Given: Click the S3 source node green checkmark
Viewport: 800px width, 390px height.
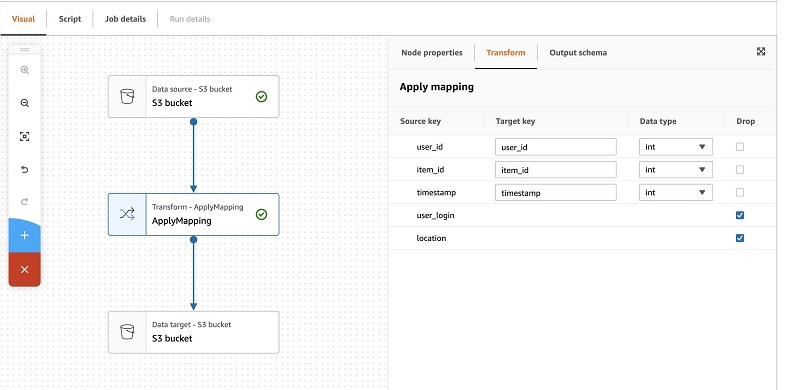Looking at the screenshot, I should tap(261, 96).
